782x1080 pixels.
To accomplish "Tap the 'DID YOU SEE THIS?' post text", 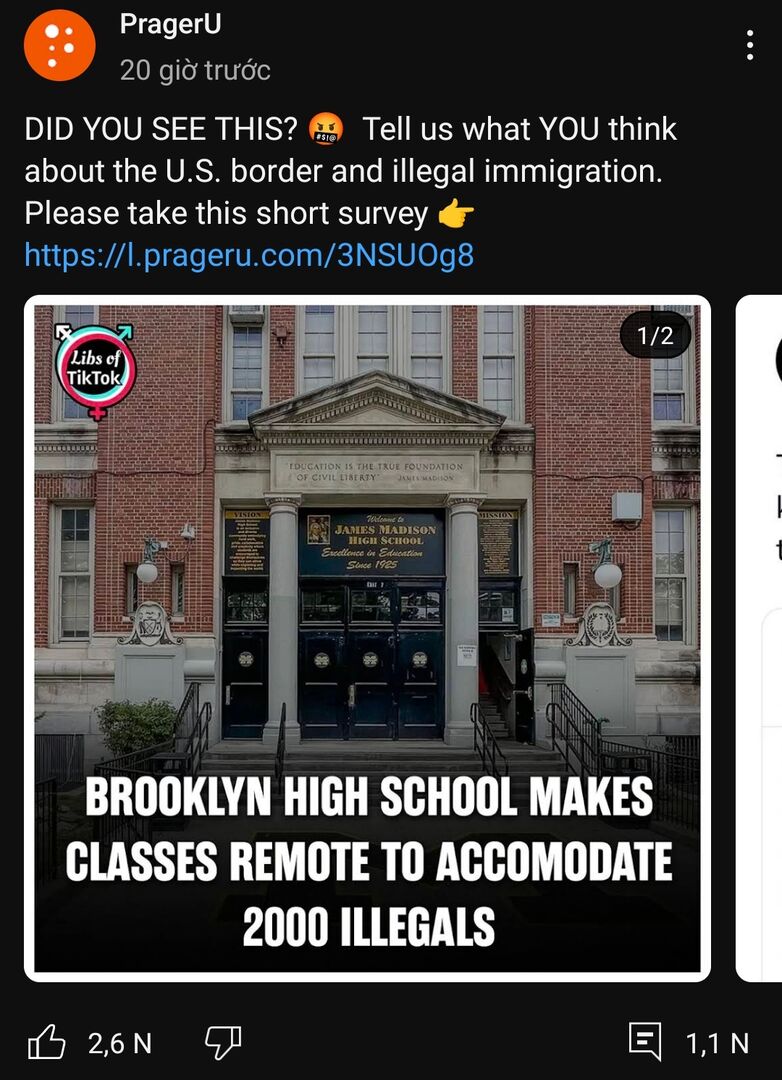I will 161,129.
